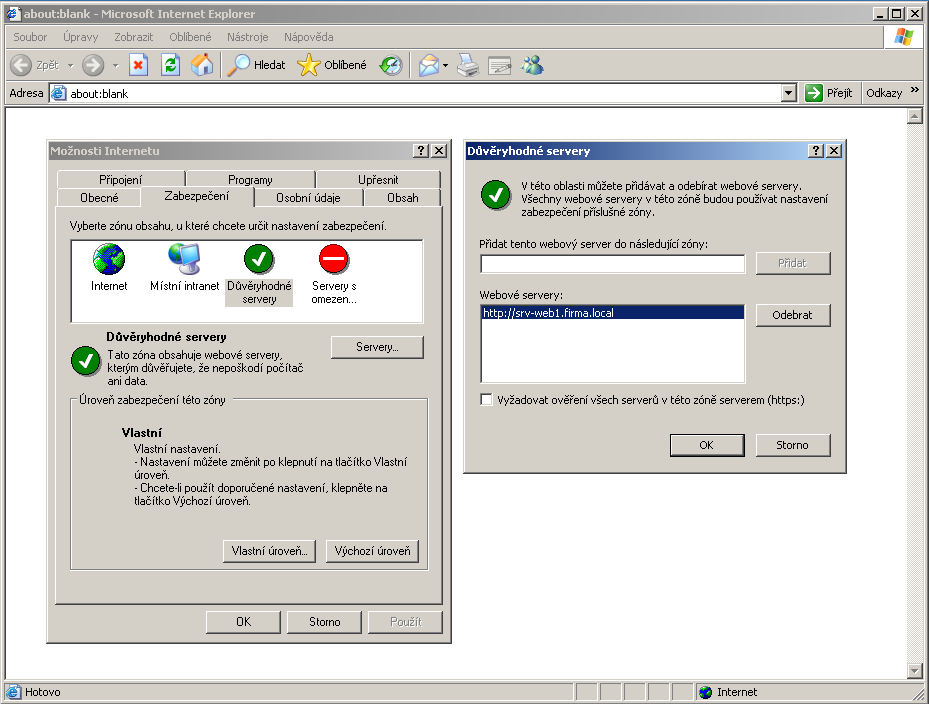Switch to the Obsah tab
The image size is (929, 704).
(x=403, y=197)
